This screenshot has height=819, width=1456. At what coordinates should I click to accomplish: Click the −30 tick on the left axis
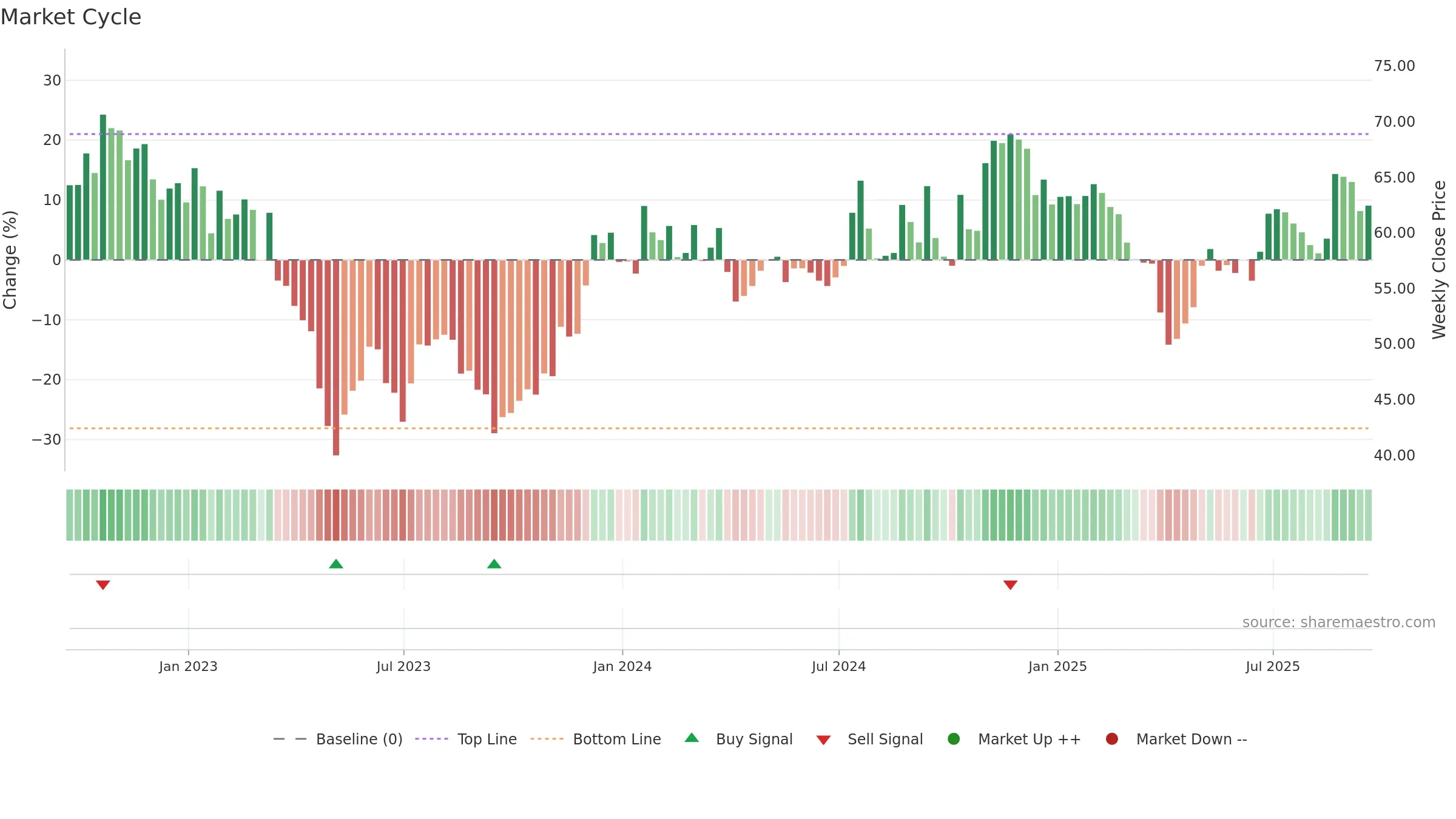tap(47, 440)
